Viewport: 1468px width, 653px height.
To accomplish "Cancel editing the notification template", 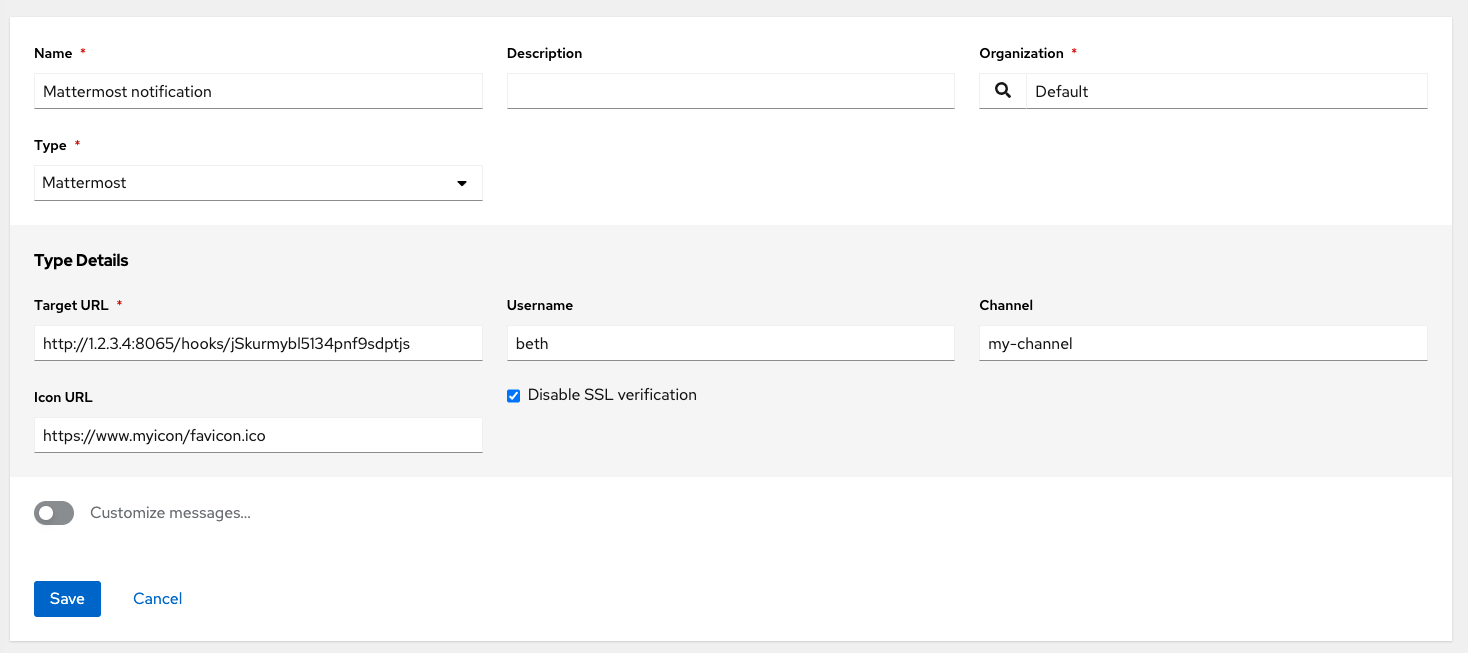I will pyautogui.click(x=156, y=598).
